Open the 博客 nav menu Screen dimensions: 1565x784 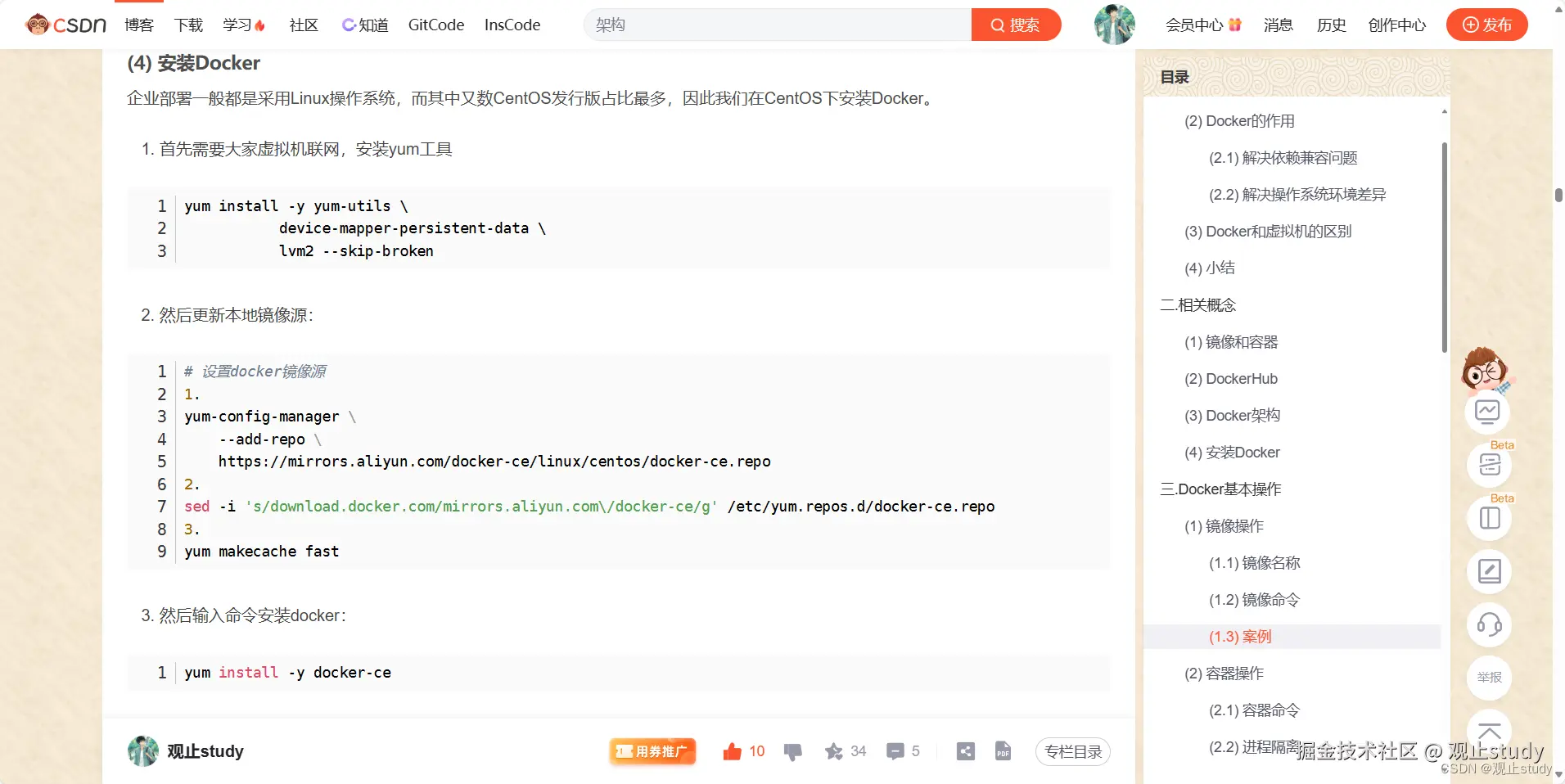pos(139,25)
